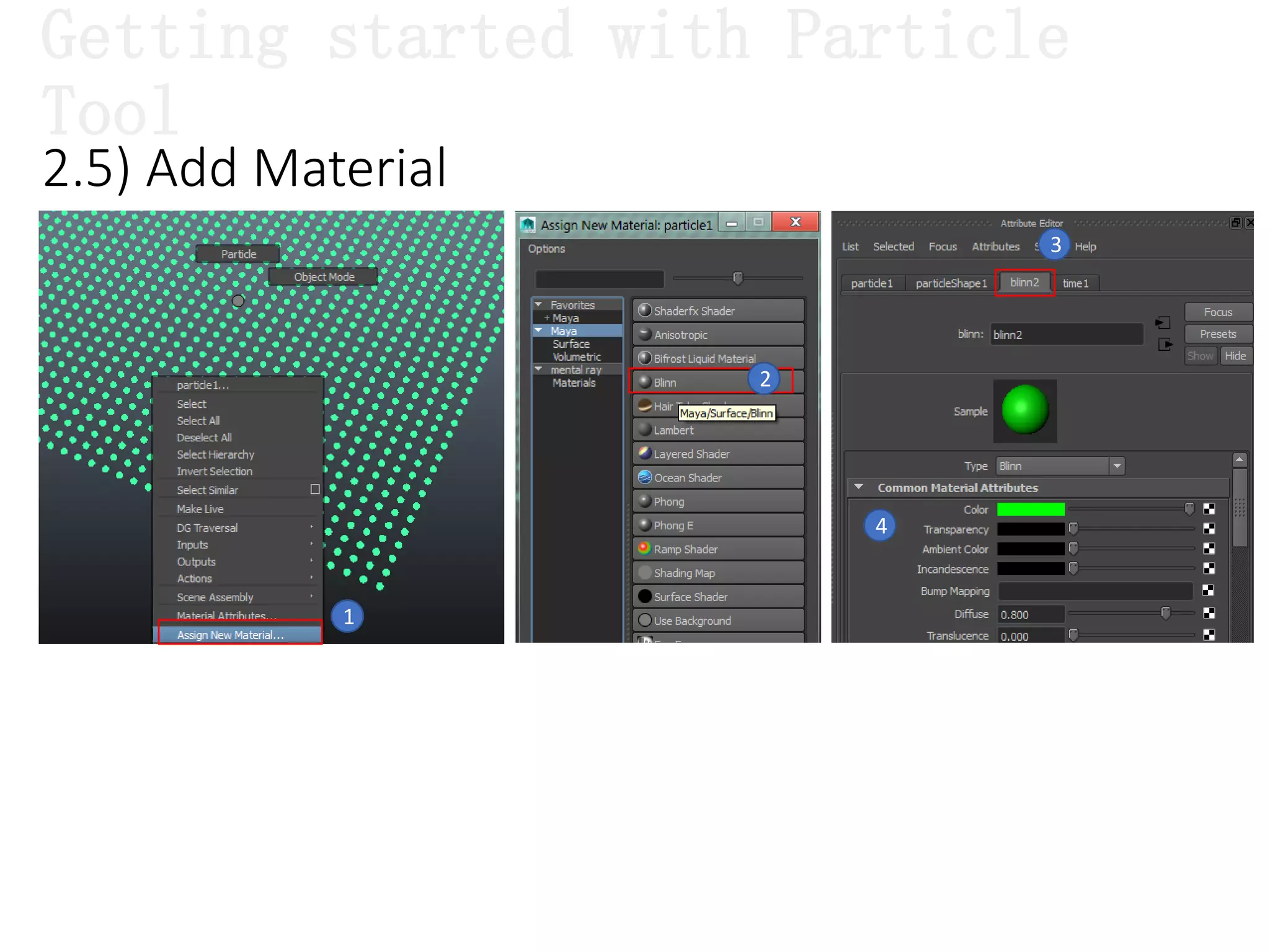Switch to the particle1 tab

tap(872, 283)
